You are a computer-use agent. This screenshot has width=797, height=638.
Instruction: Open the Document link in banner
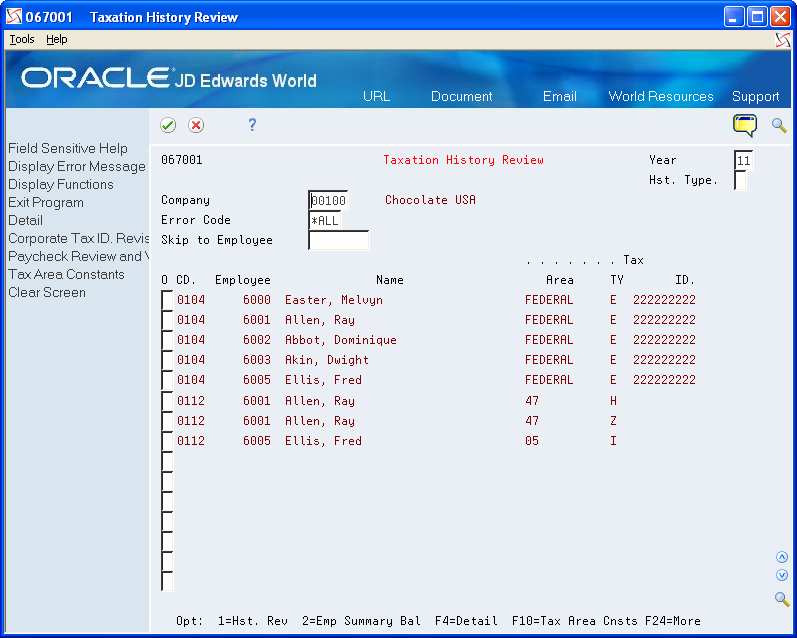[462, 97]
